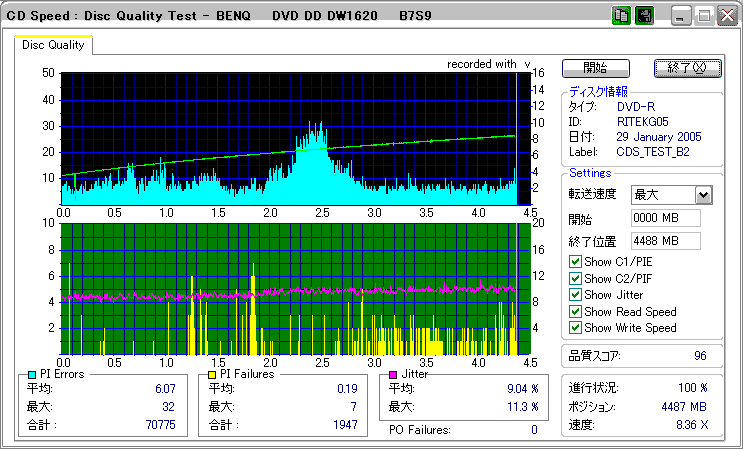Click the copy-to-clipboard icon in title bar
Screen dimensions: 743x449
click(x=621, y=16)
